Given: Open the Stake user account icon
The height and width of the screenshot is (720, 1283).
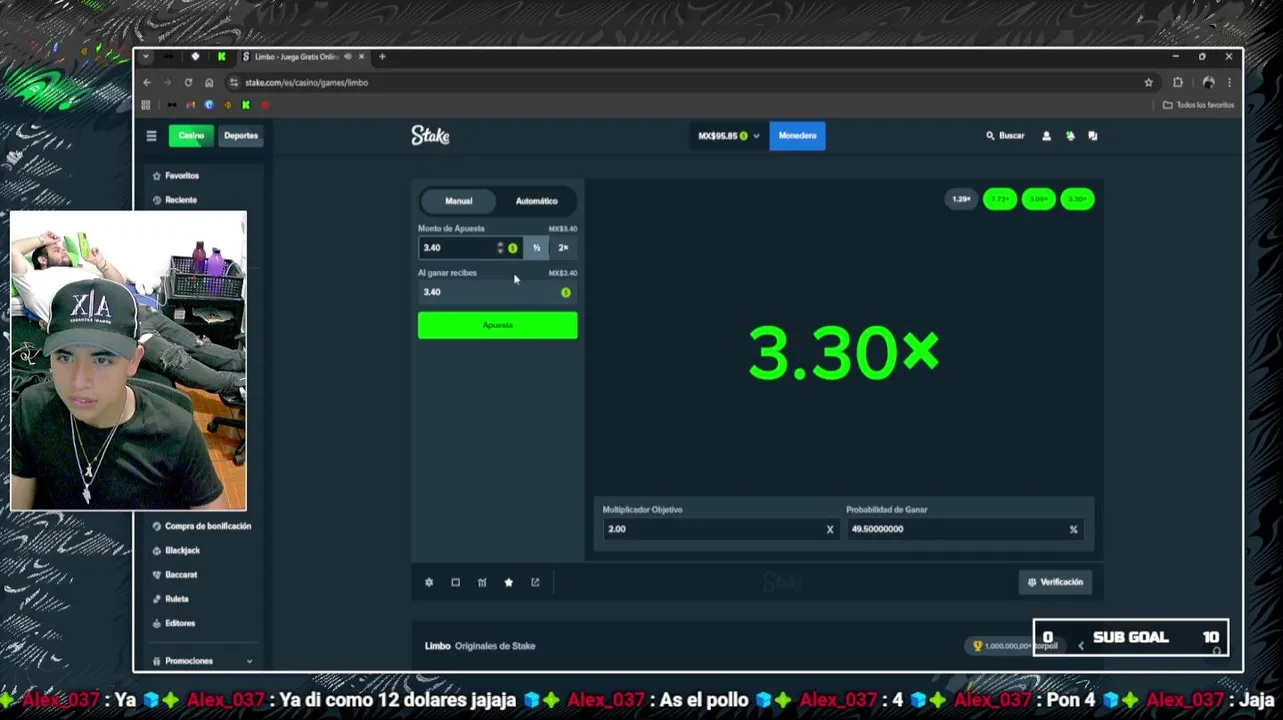Looking at the screenshot, I should 1046,136.
